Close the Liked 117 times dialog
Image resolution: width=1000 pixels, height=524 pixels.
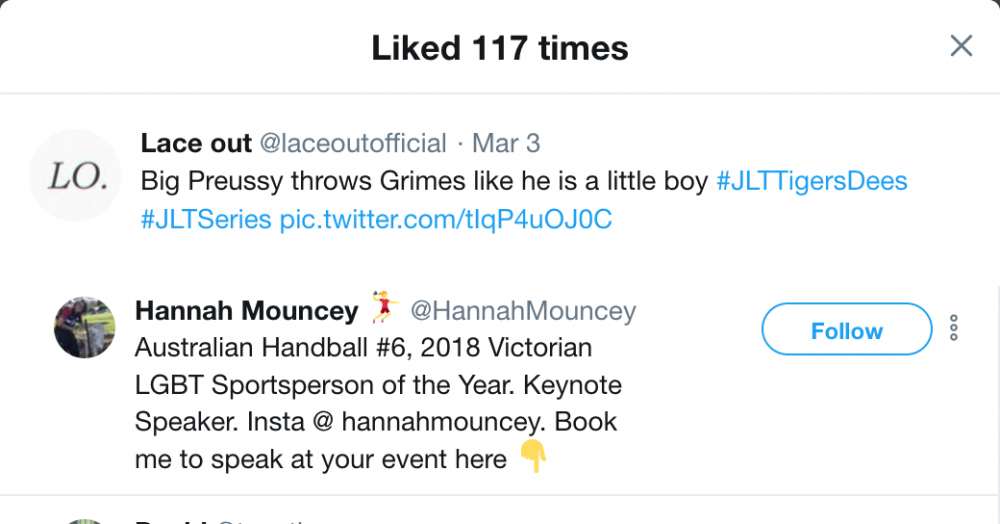(961, 46)
